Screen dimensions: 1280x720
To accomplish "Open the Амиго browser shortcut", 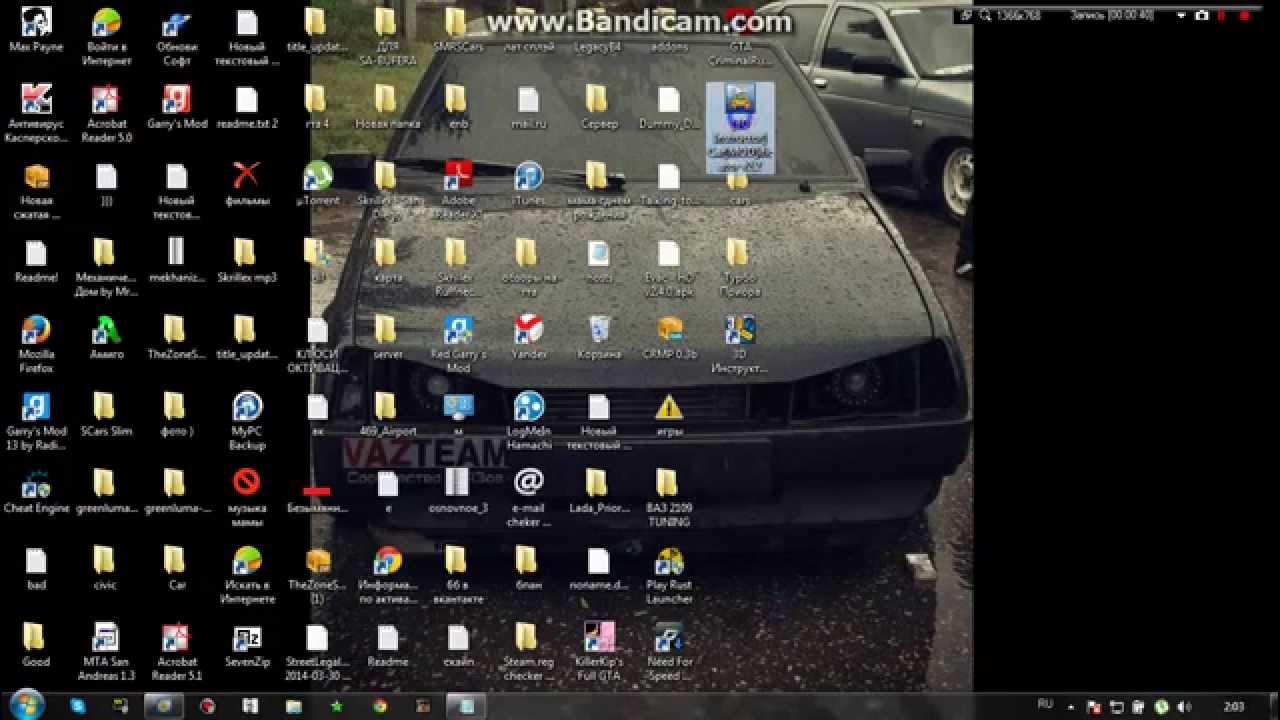I will click(106, 337).
